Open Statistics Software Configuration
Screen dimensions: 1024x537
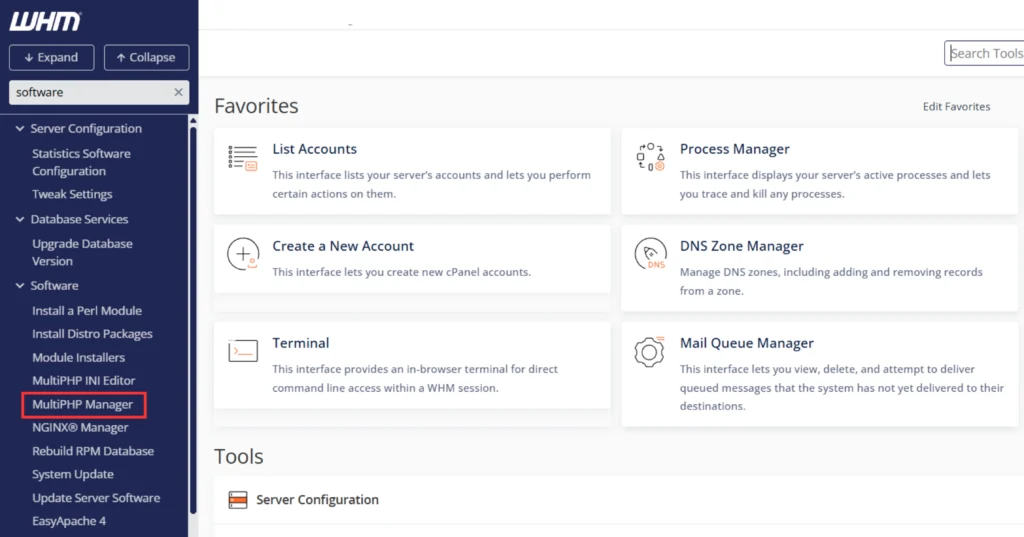82,162
